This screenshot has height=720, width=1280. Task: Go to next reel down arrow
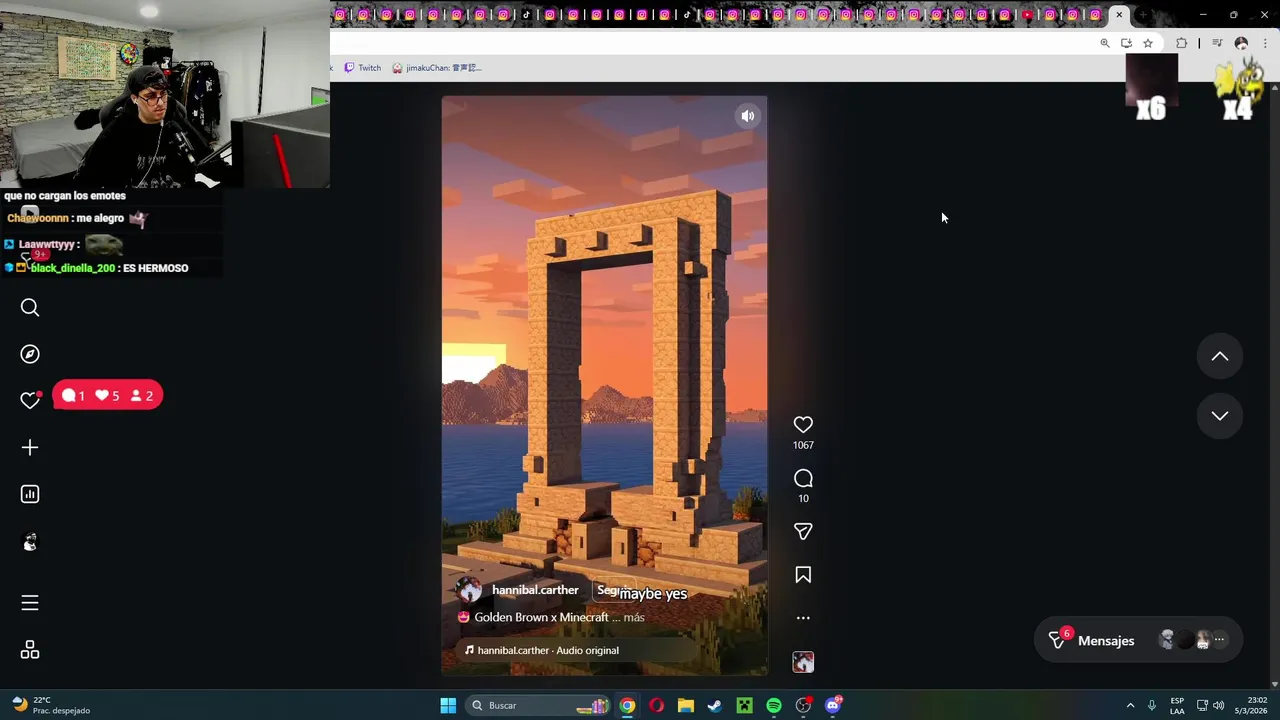tap(1220, 416)
